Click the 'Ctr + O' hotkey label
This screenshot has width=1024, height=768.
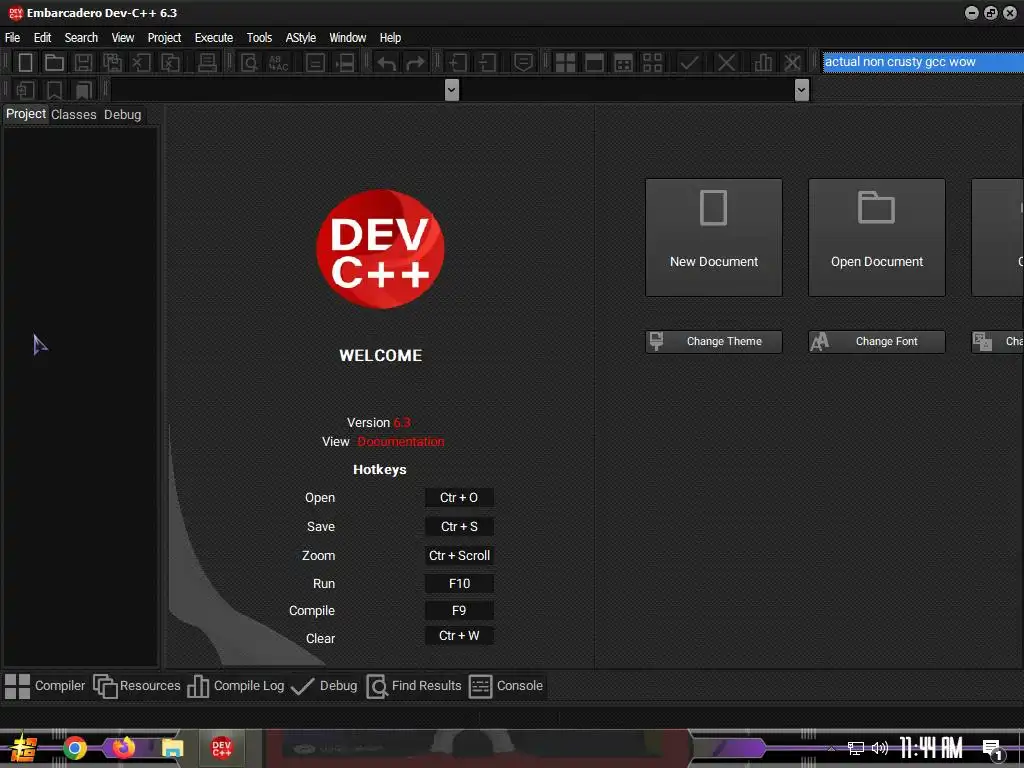point(459,498)
